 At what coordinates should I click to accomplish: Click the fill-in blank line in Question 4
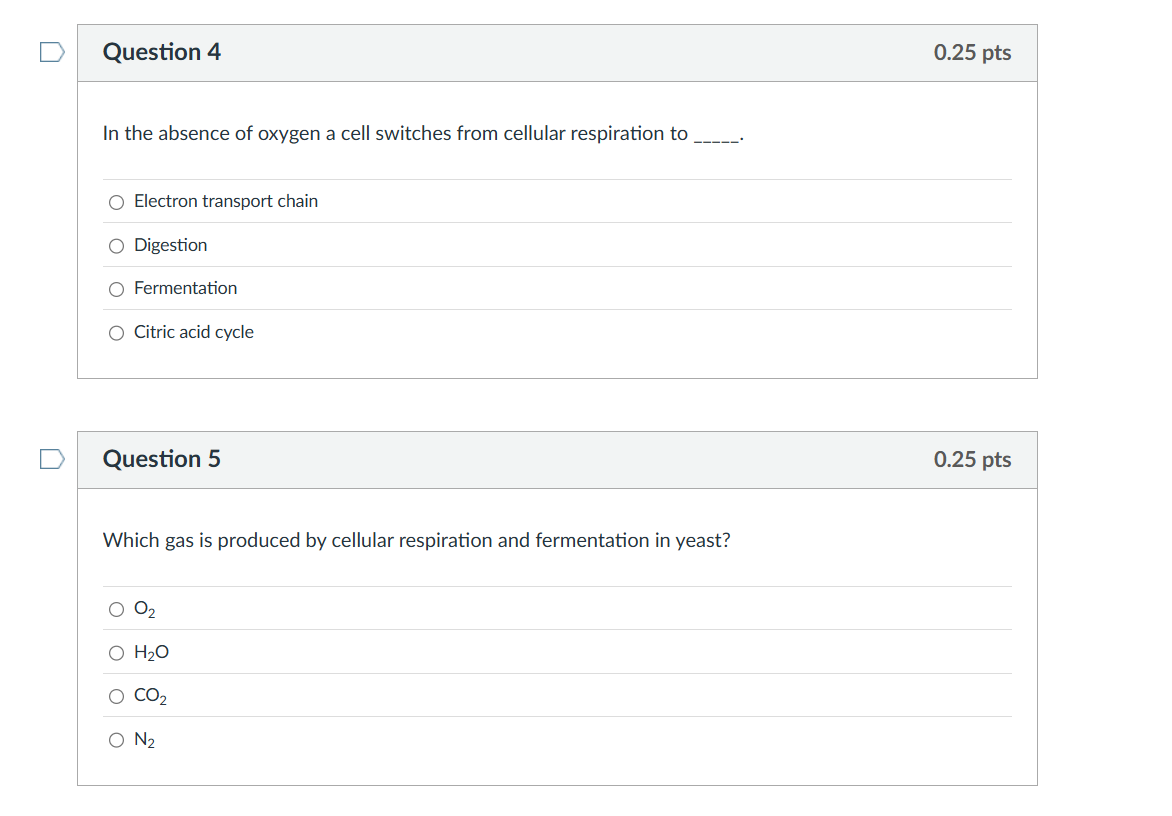click(x=717, y=139)
